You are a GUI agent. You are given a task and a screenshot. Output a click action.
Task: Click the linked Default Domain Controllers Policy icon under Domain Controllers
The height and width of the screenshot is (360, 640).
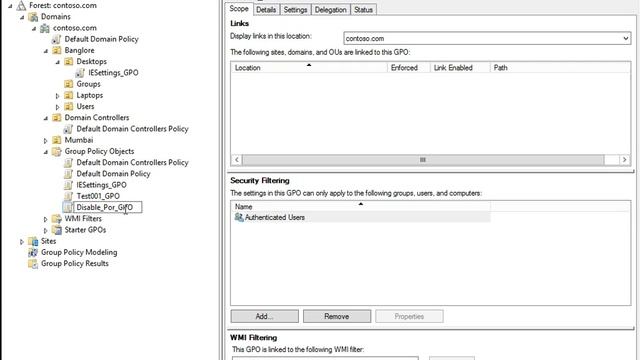point(68,129)
